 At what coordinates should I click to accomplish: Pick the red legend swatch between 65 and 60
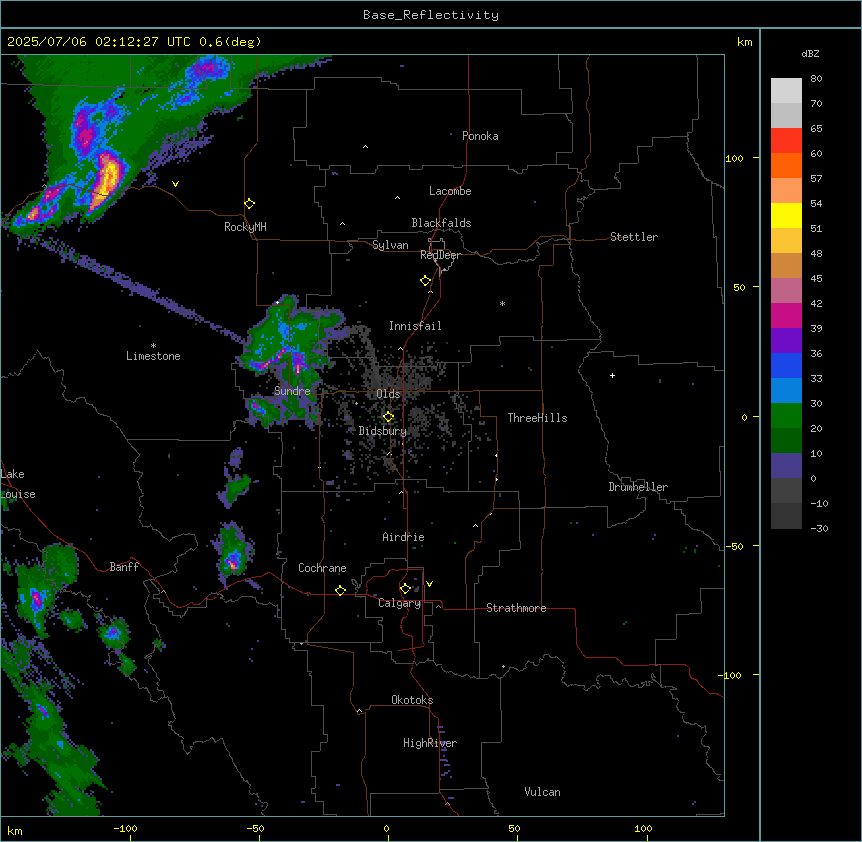pyautogui.click(x=786, y=141)
